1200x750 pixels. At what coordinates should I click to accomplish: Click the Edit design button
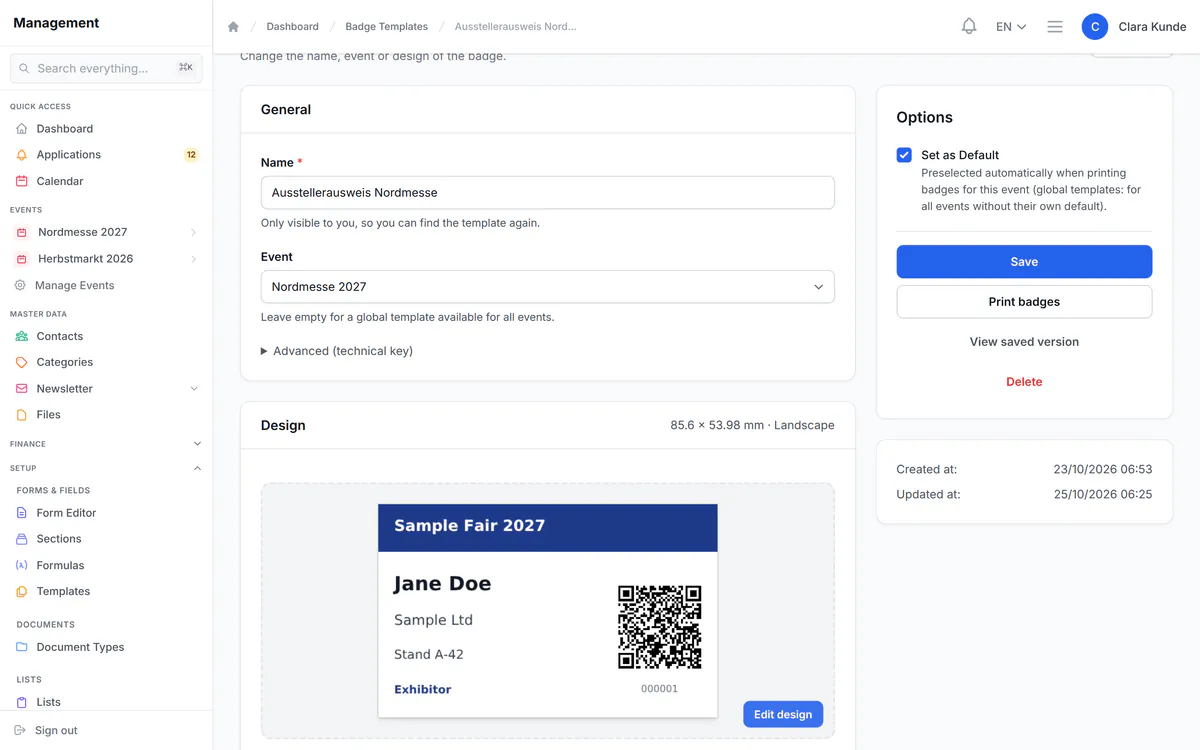[x=783, y=714]
